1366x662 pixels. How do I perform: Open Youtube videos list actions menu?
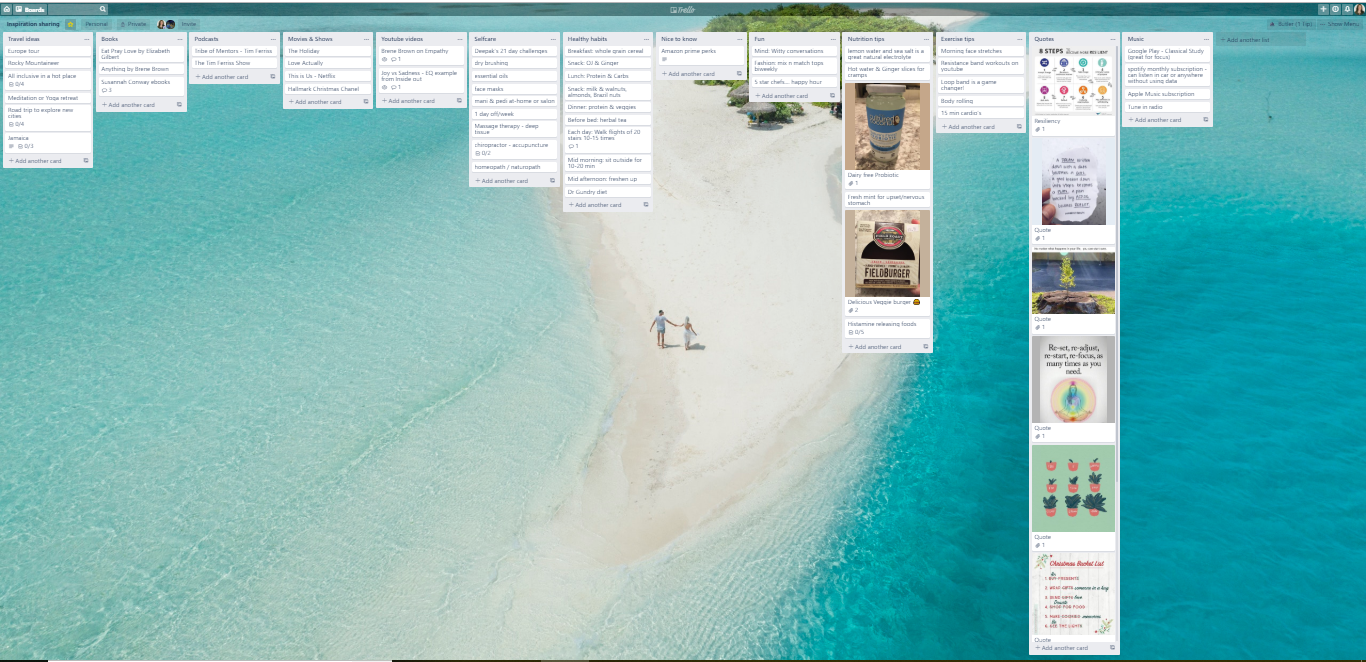[x=460, y=39]
